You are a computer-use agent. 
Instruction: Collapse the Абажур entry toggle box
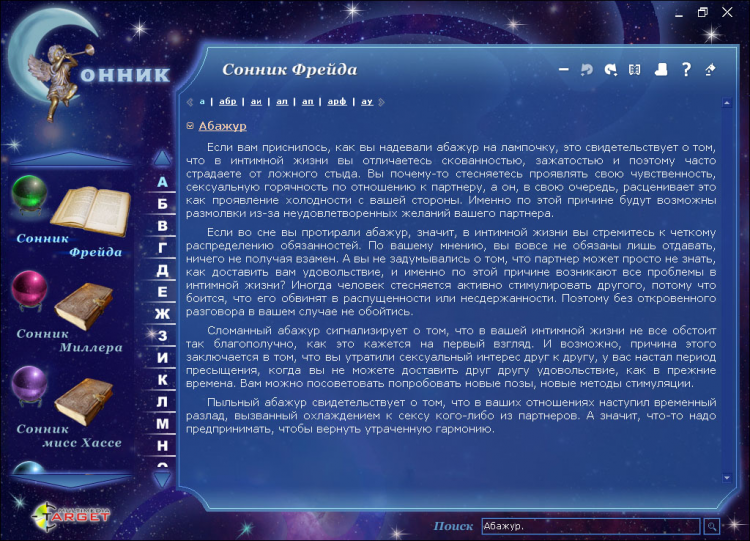point(190,126)
